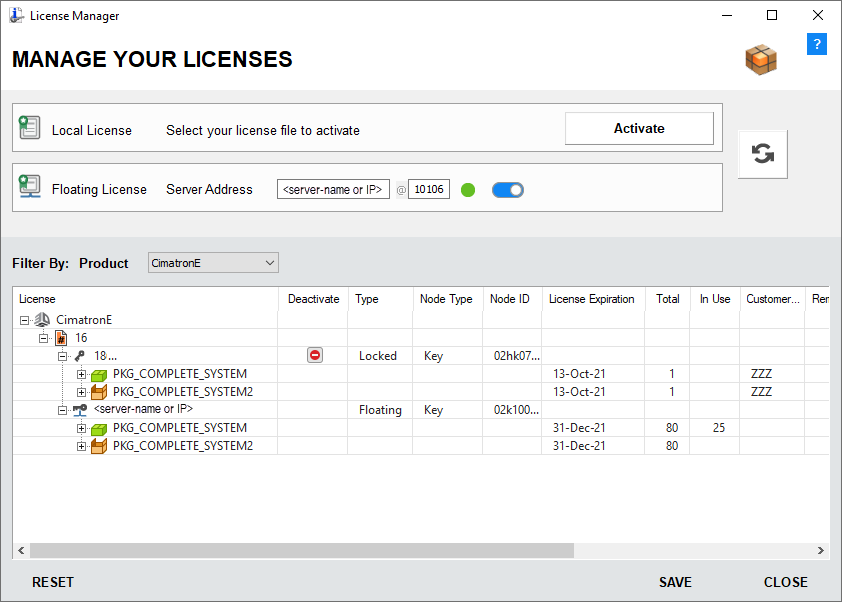Viewport: 842px width, 602px height.
Task: Click the refresh licenses button
Action: tap(763, 154)
